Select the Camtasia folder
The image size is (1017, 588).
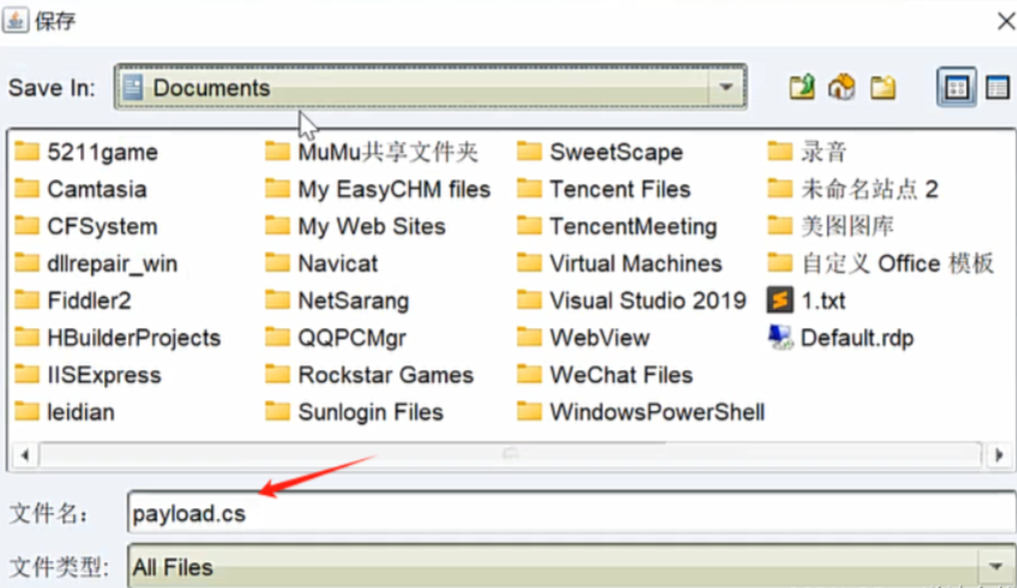(x=80, y=189)
